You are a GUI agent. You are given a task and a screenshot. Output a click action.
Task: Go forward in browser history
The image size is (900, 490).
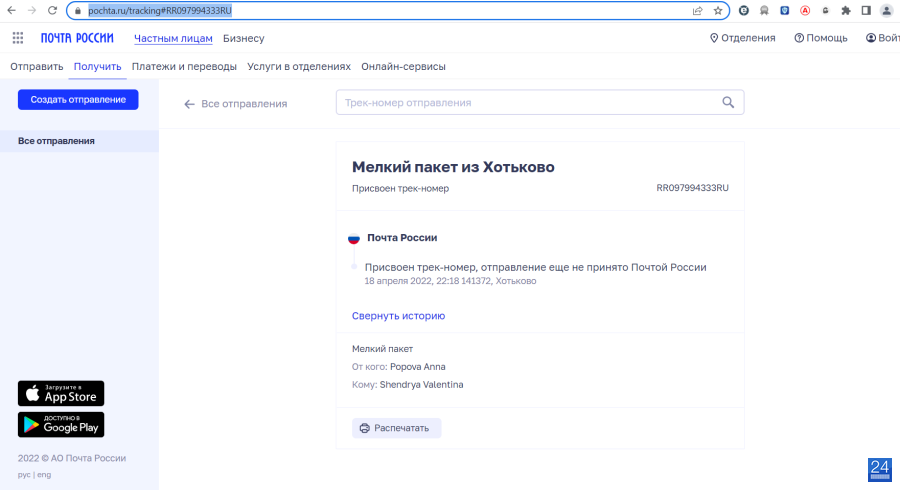click(32, 10)
